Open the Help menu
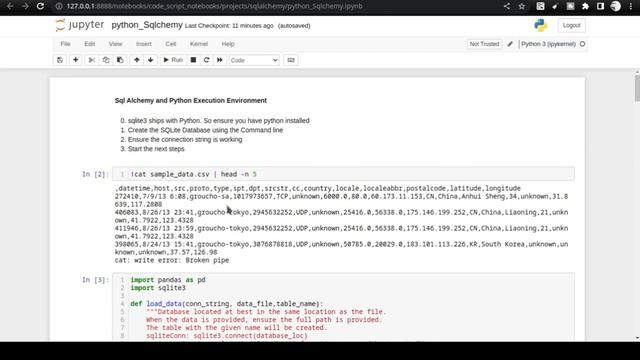This screenshot has width=640, height=360. (x=228, y=44)
